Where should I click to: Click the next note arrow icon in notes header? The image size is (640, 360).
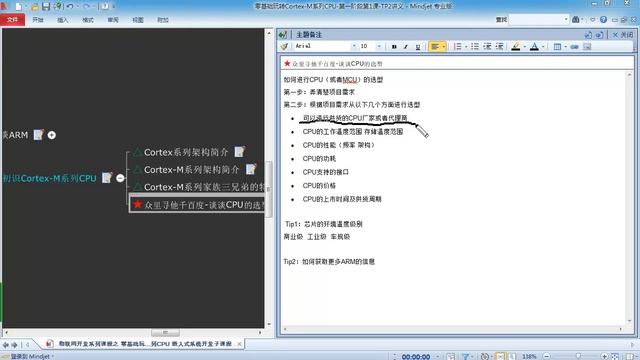click(x=599, y=35)
